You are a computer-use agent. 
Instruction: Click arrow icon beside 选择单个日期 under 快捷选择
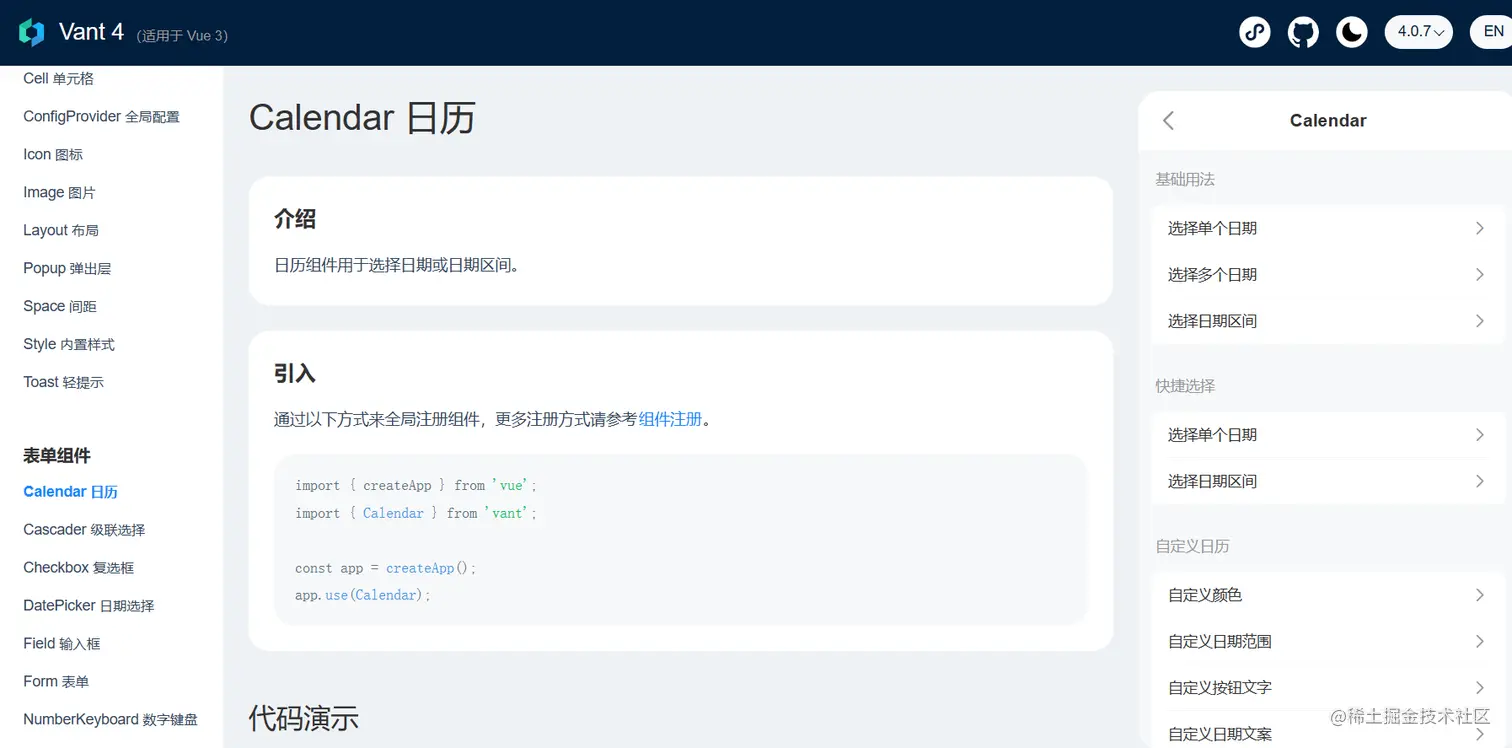pos(1480,434)
